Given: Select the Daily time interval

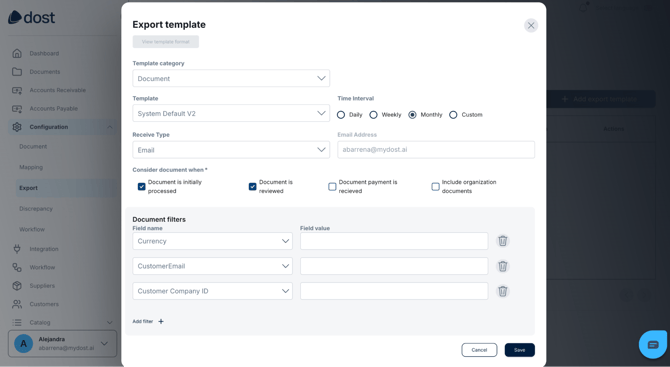Looking at the screenshot, I should click(x=341, y=115).
